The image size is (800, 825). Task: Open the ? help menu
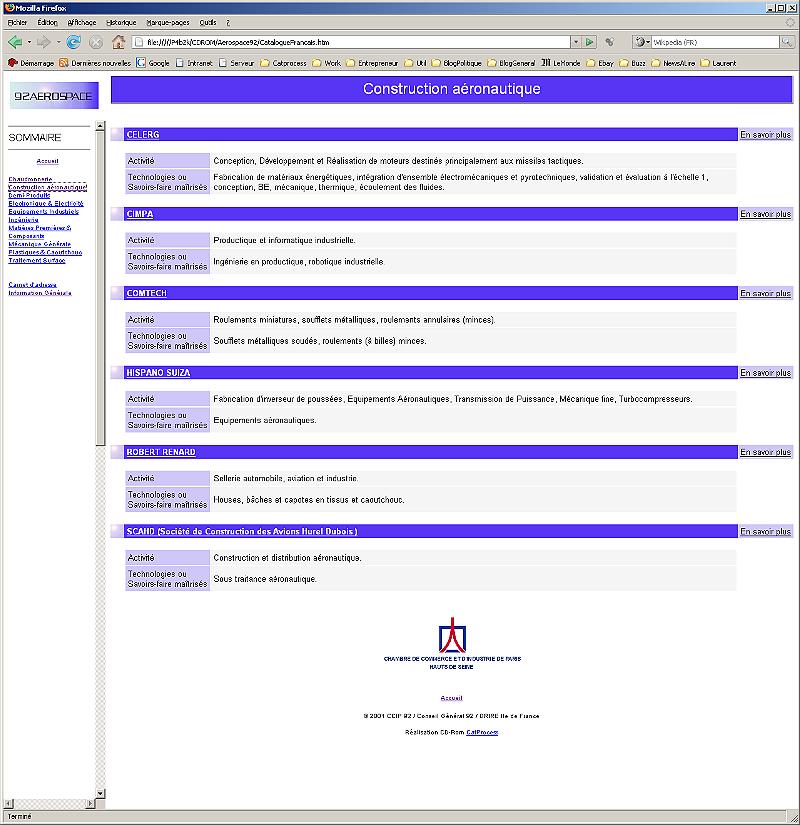click(228, 23)
